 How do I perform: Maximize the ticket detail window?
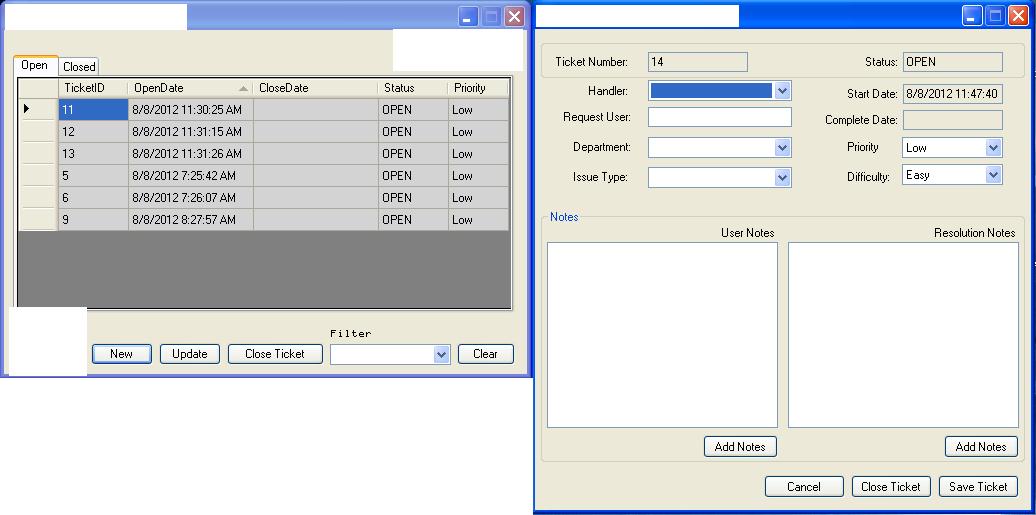[x=994, y=17]
